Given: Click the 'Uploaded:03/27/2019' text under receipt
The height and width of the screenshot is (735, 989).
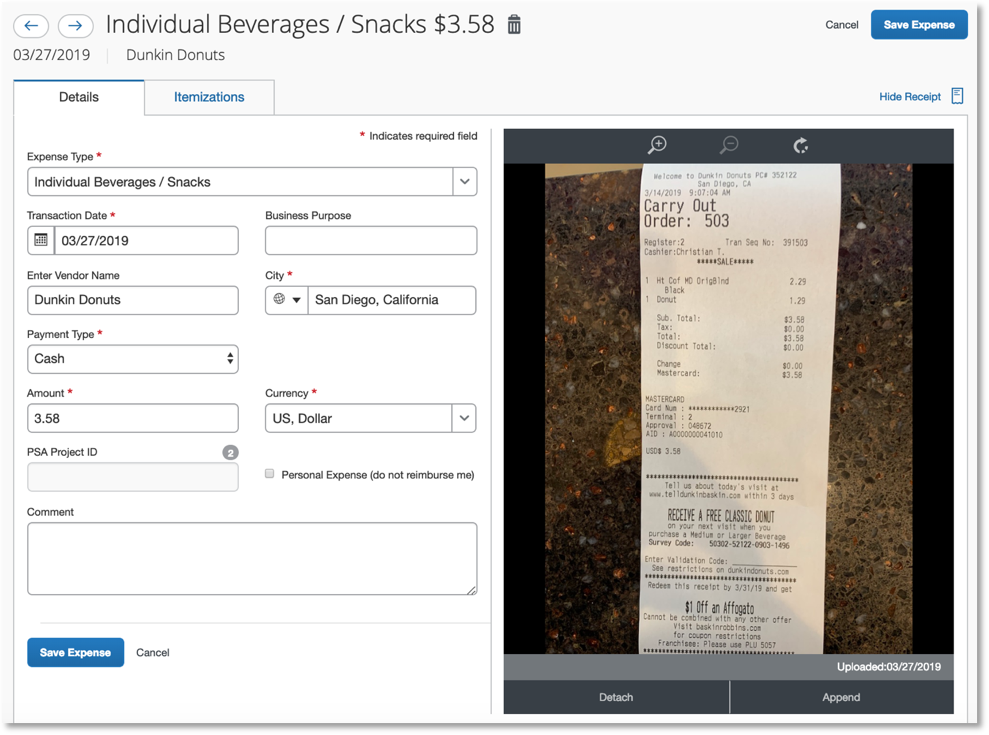Looking at the screenshot, I should pyautogui.click(x=889, y=667).
